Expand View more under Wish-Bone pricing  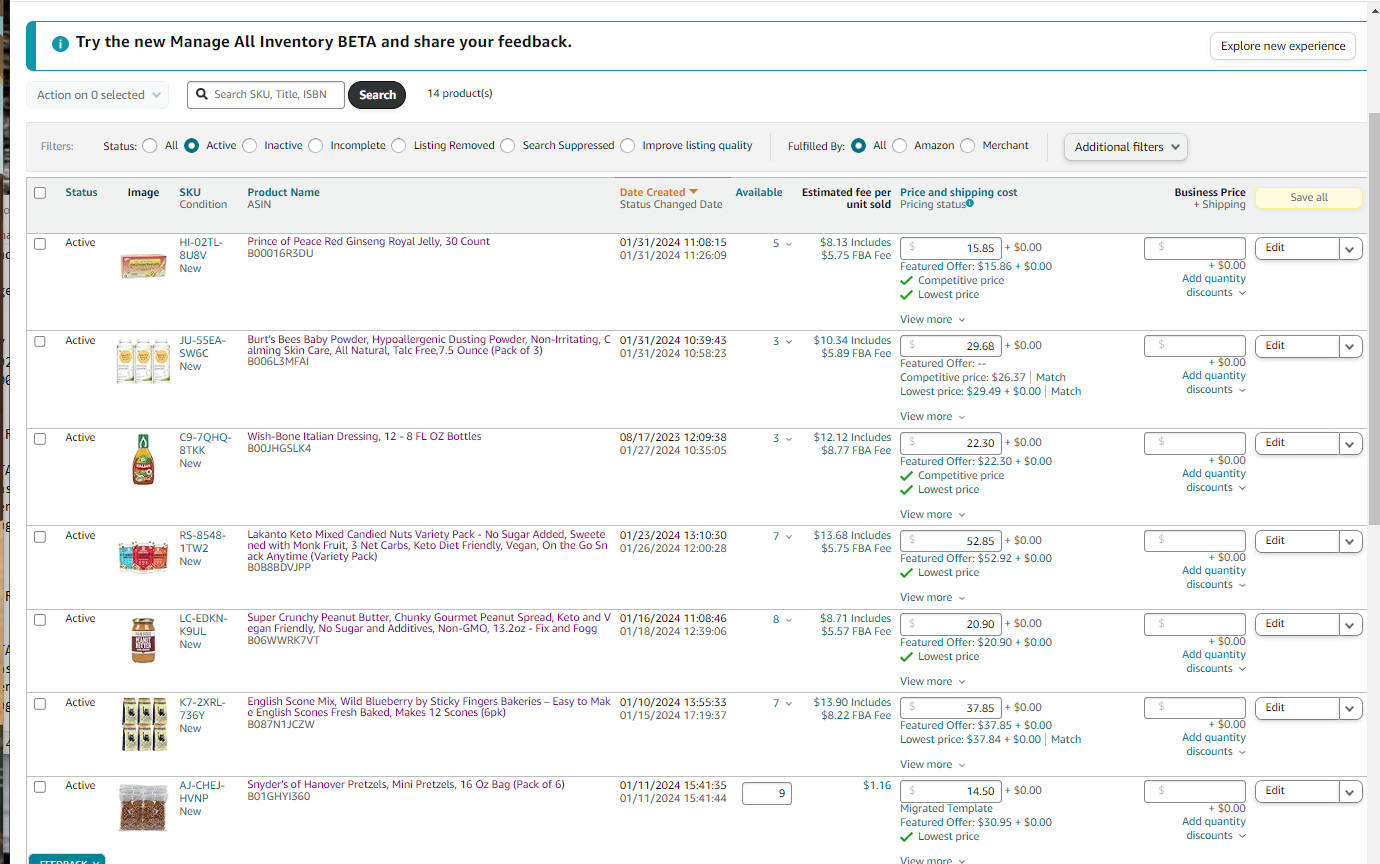(932, 514)
